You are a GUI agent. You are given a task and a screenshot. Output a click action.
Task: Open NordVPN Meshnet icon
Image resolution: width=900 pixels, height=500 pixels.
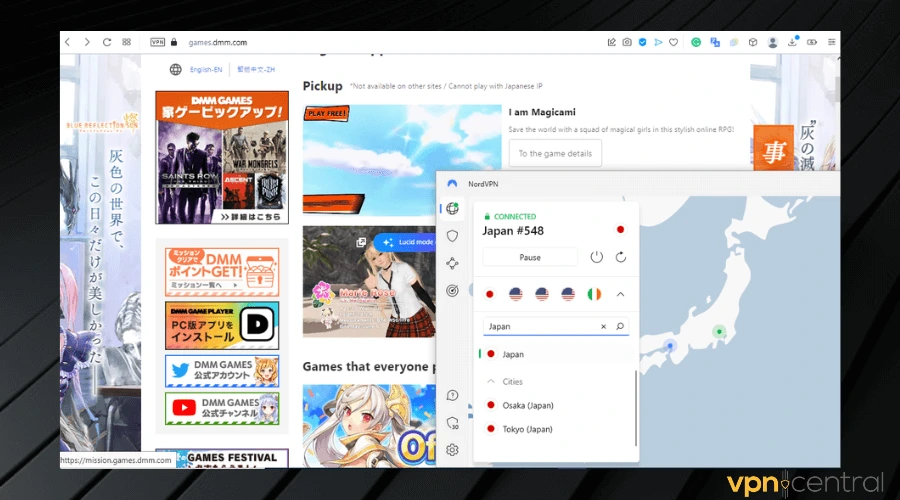click(x=452, y=263)
